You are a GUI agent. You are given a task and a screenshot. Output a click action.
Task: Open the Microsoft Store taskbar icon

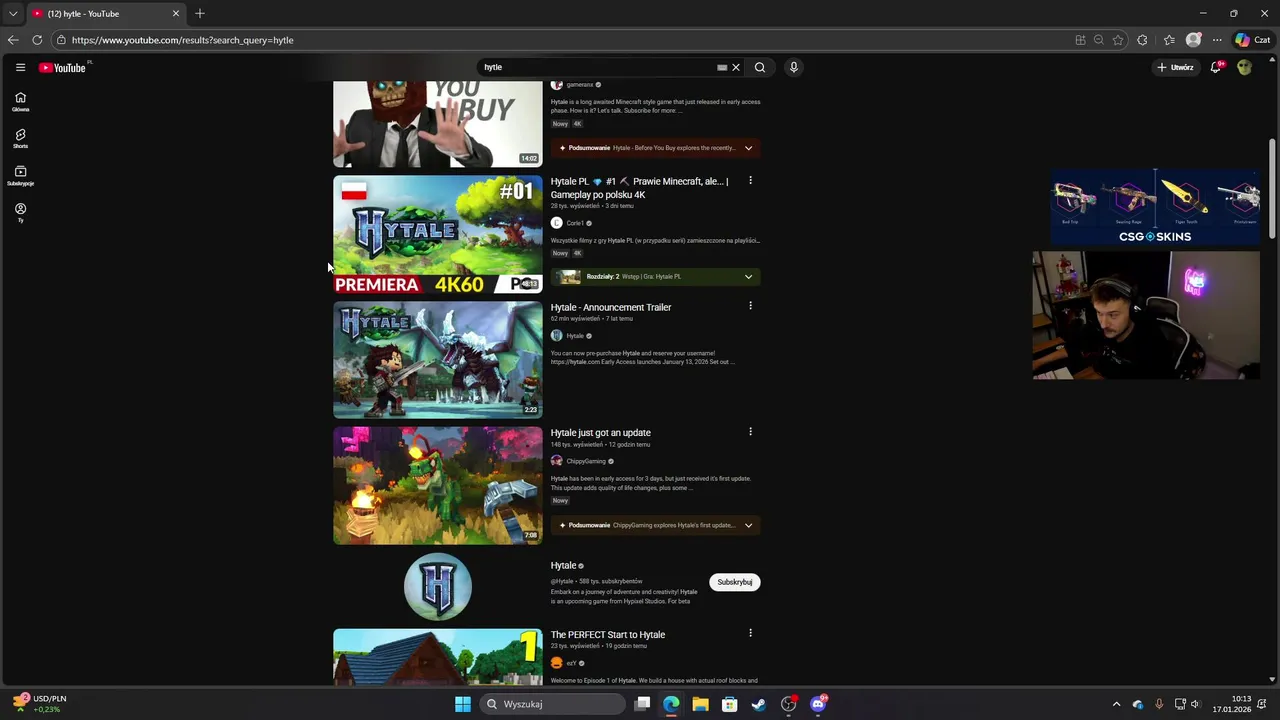(x=730, y=704)
